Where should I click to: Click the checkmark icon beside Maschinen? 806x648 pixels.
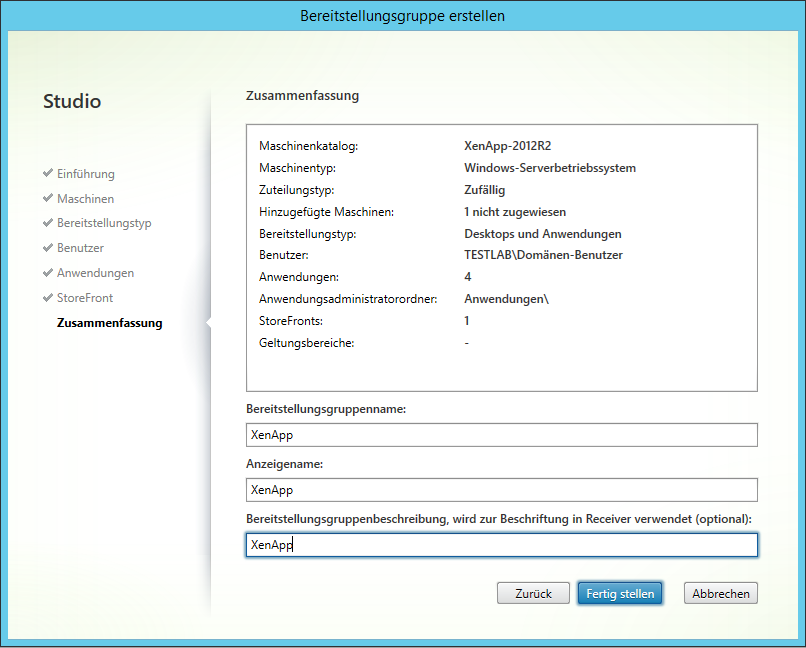tap(48, 198)
